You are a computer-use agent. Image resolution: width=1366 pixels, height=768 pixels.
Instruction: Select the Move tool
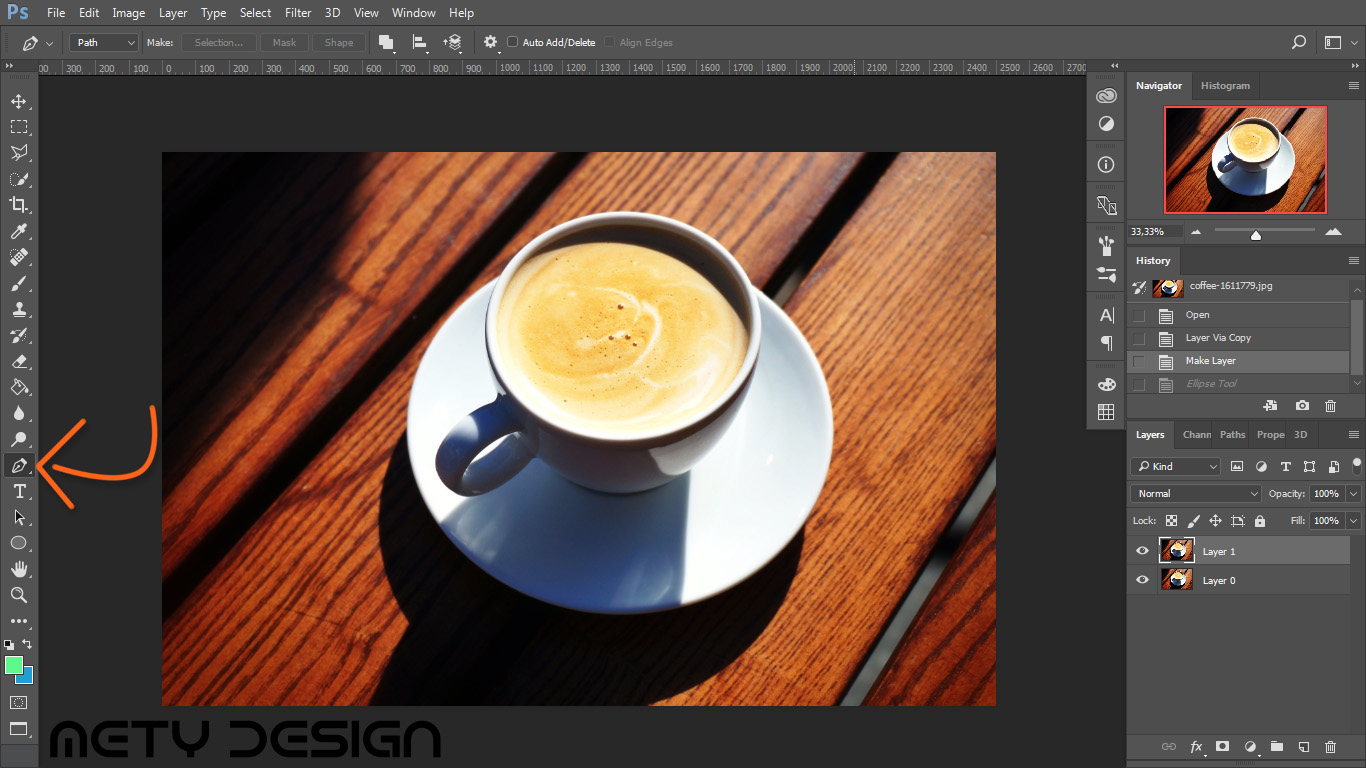click(x=18, y=101)
